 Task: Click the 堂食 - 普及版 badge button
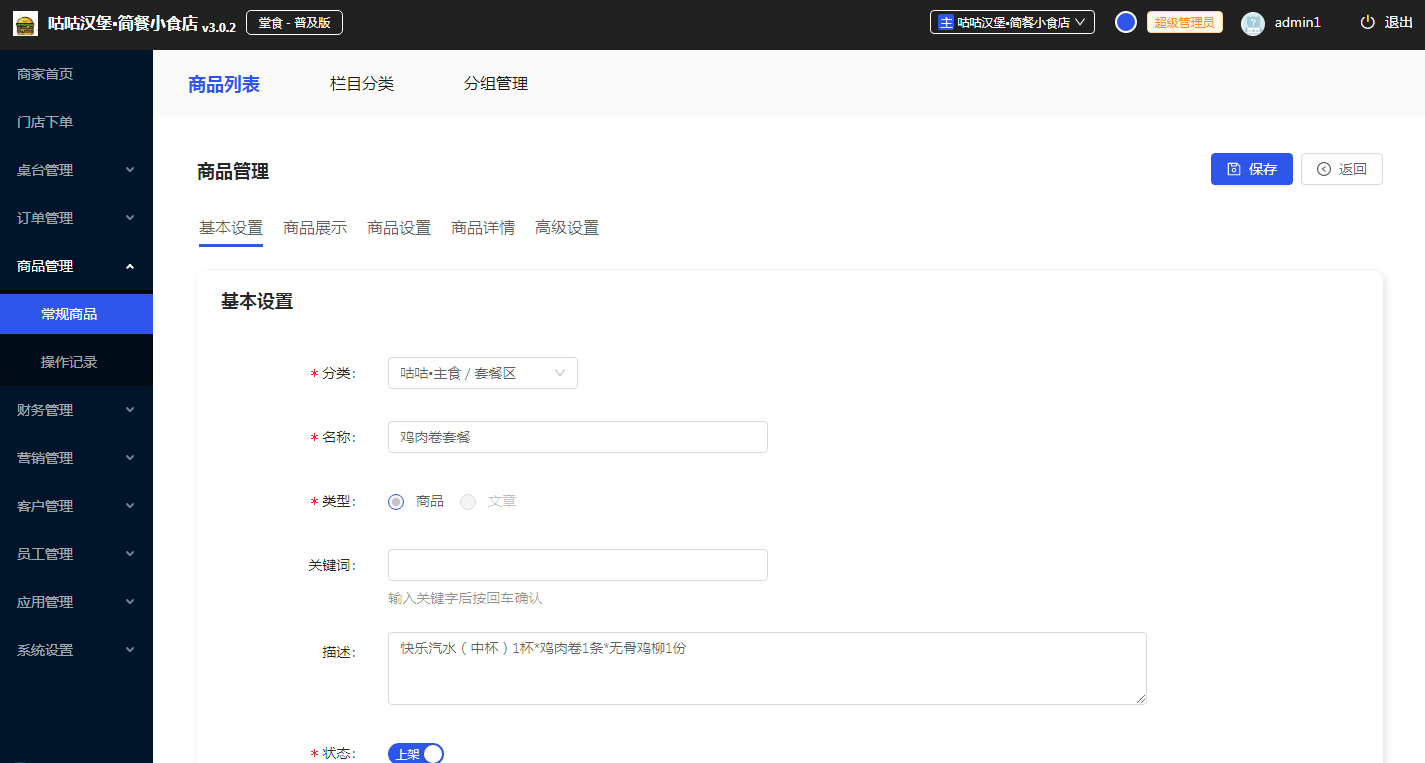click(x=294, y=22)
